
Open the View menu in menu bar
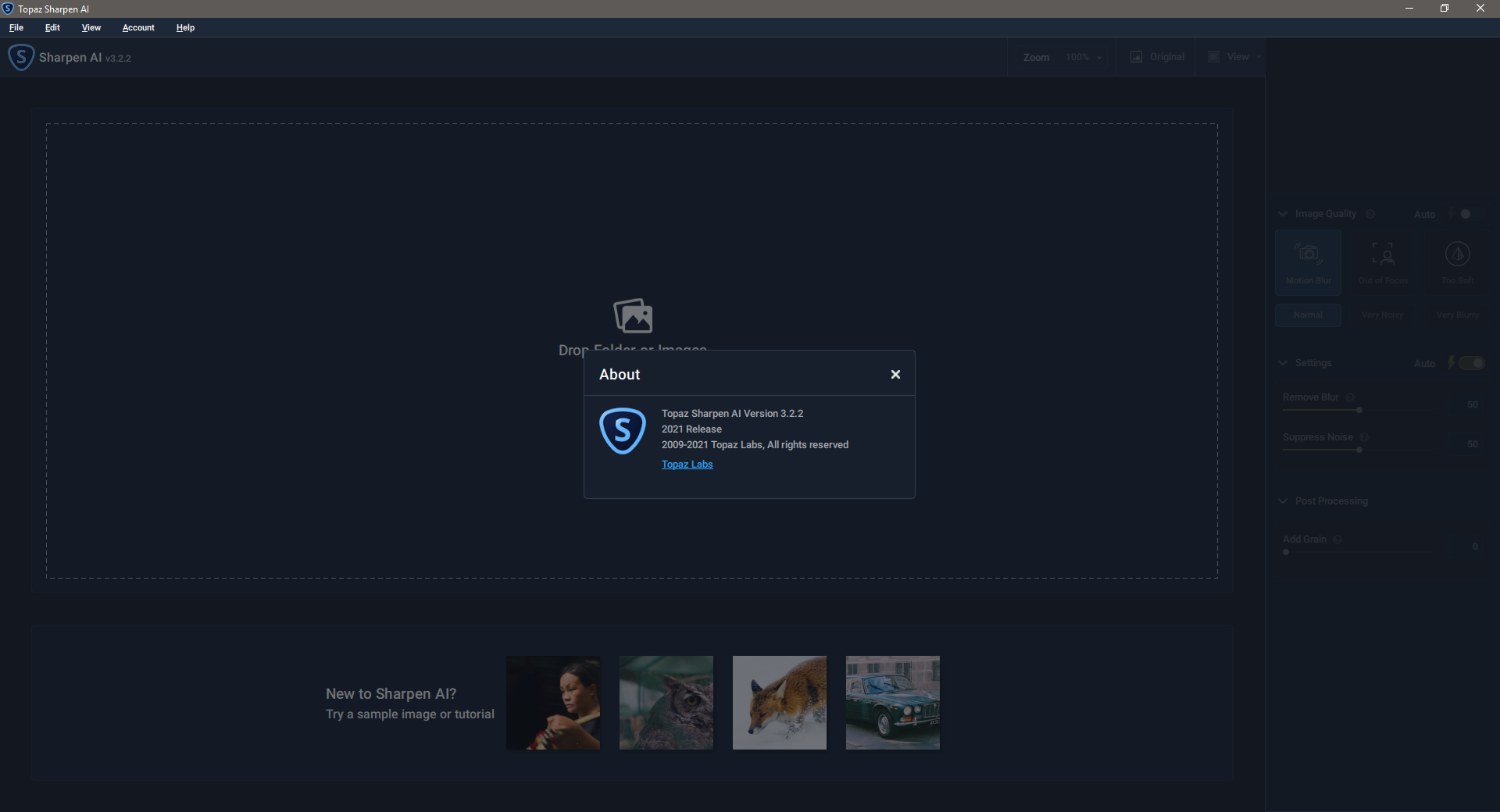pos(91,27)
